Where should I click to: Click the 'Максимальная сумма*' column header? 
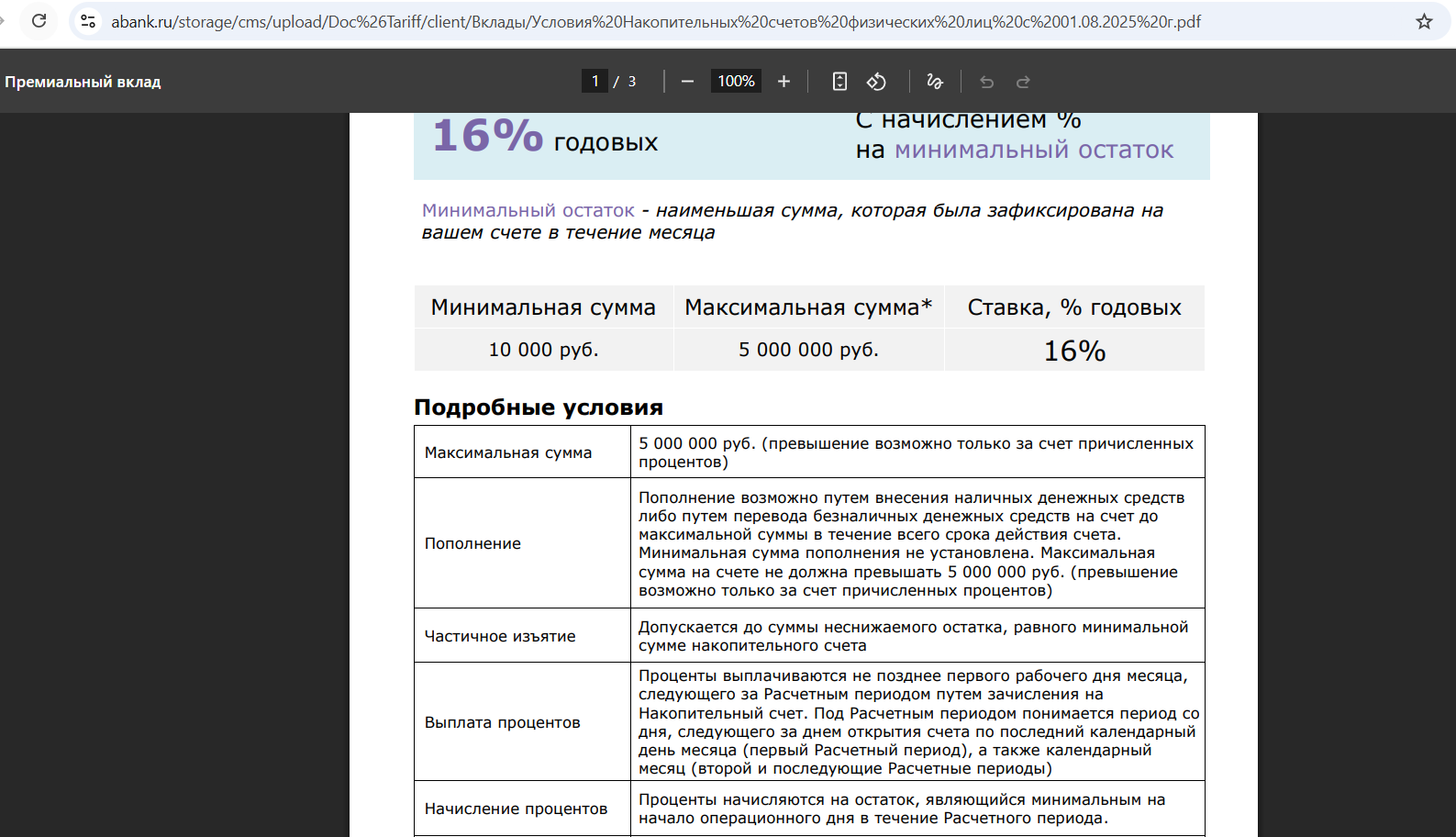click(x=808, y=307)
